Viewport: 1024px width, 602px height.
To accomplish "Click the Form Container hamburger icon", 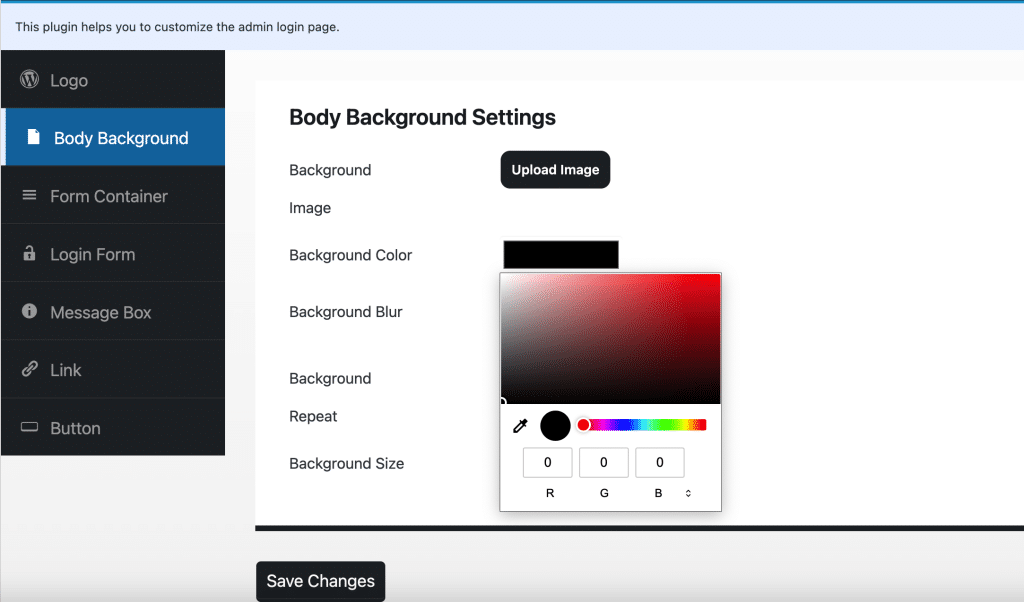I will (x=30, y=196).
